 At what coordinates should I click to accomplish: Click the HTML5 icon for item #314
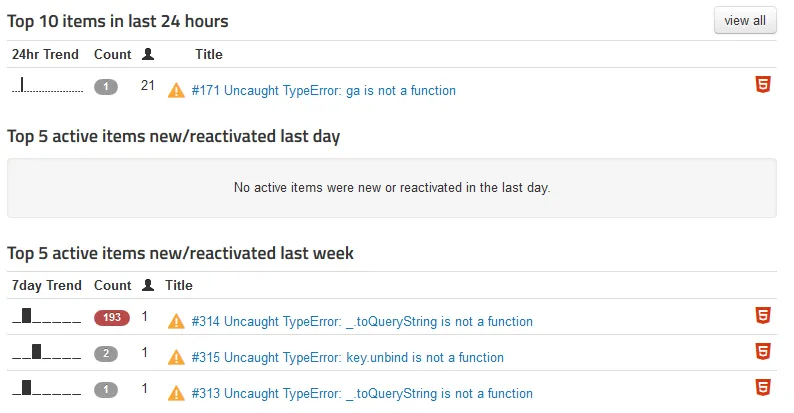[x=762, y=316]
